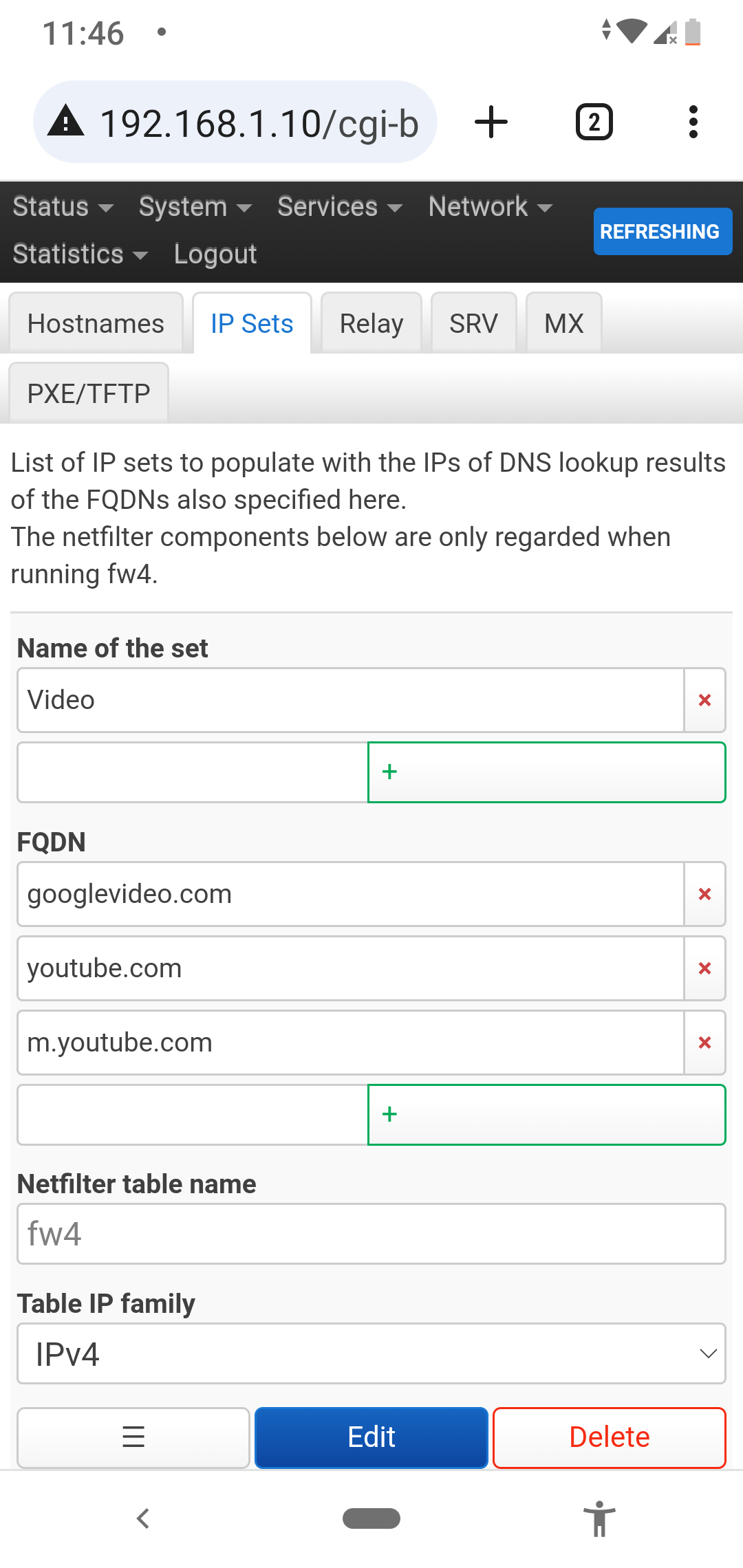The width and height of the screenshot is (743, 1568).
Task: Expand the Status menu
Action: pos(63,206)
